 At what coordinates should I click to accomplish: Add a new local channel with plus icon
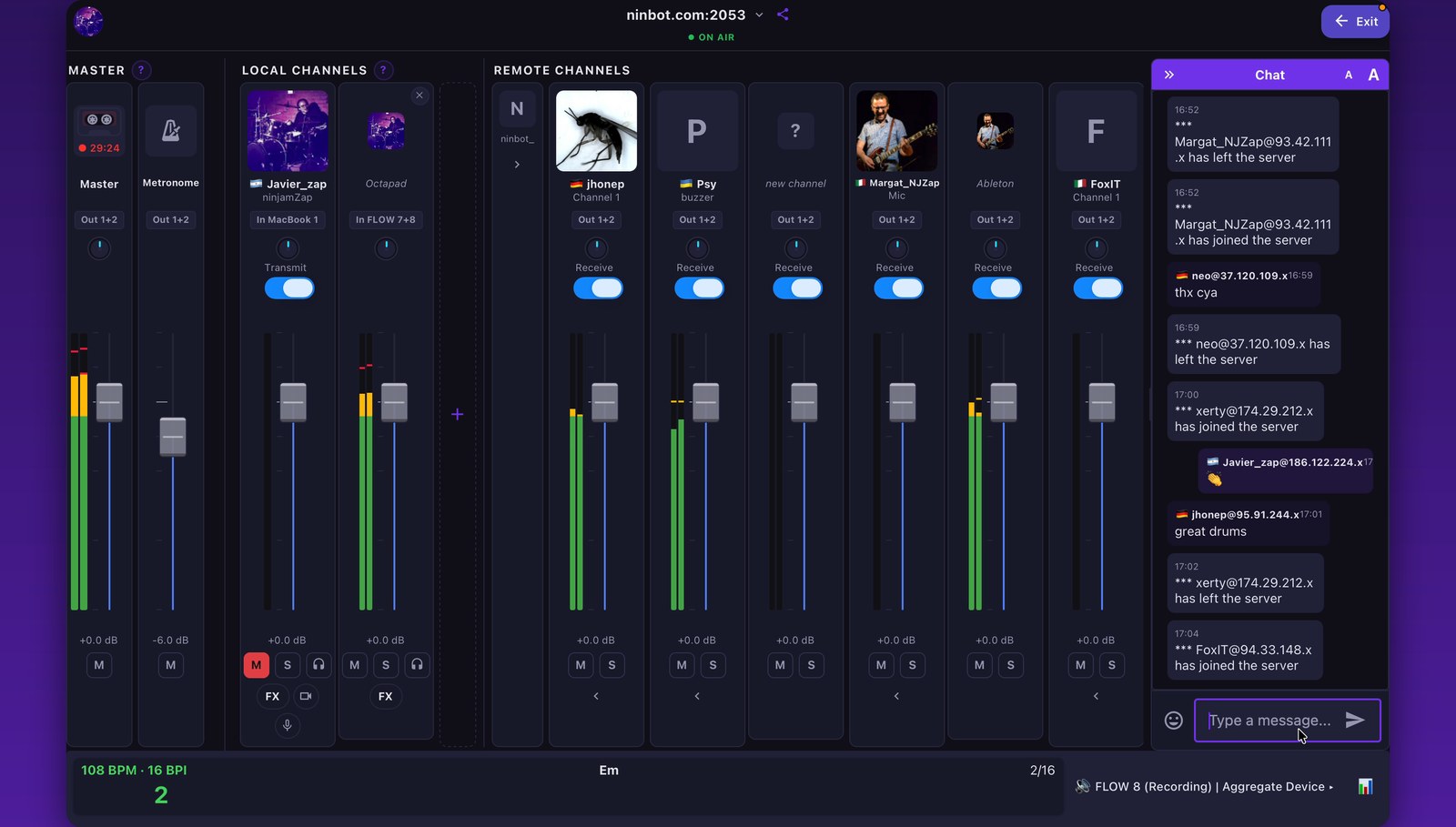(x=457, y=414)
